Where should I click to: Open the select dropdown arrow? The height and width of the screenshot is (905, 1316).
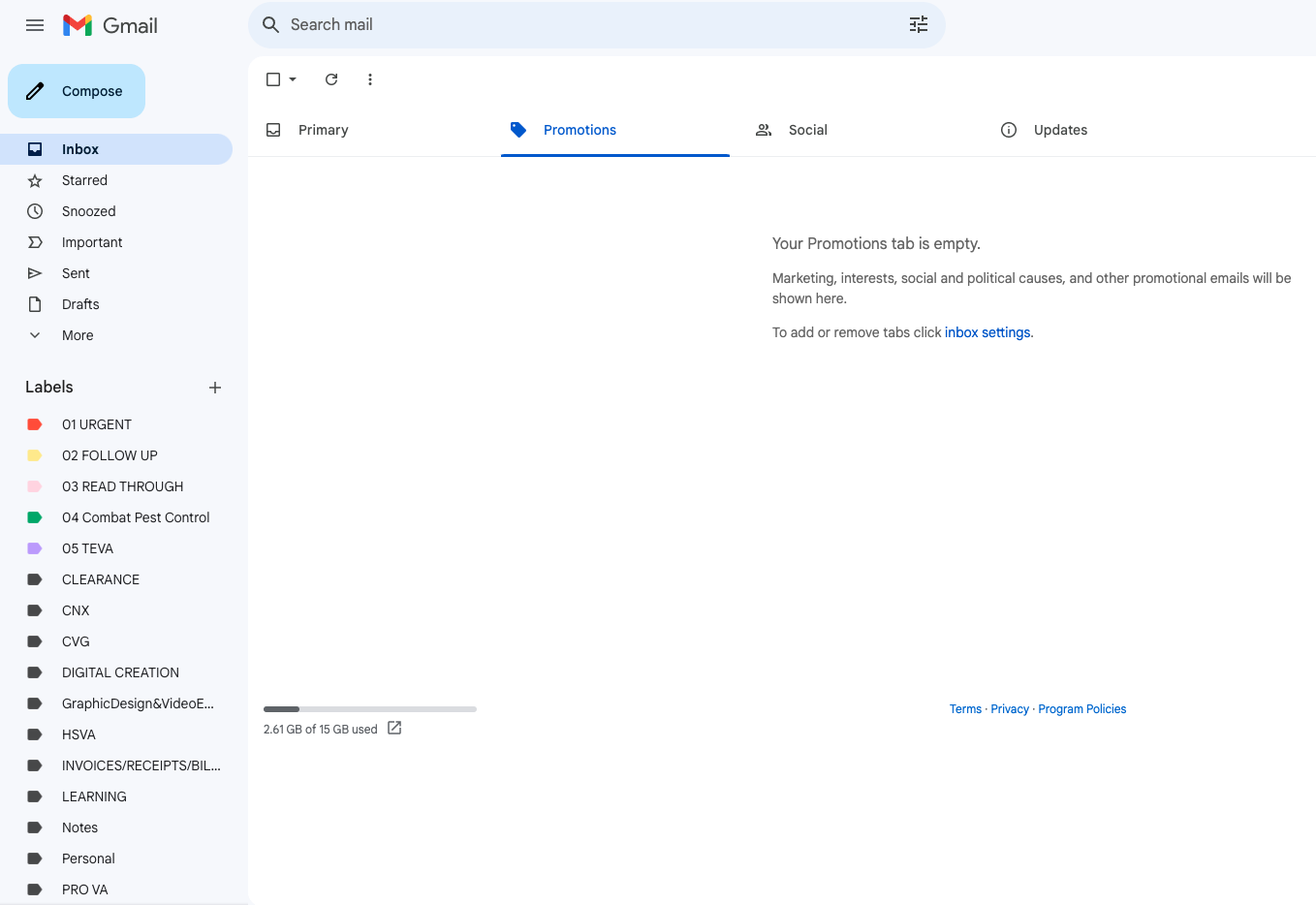tap(293, 79)
